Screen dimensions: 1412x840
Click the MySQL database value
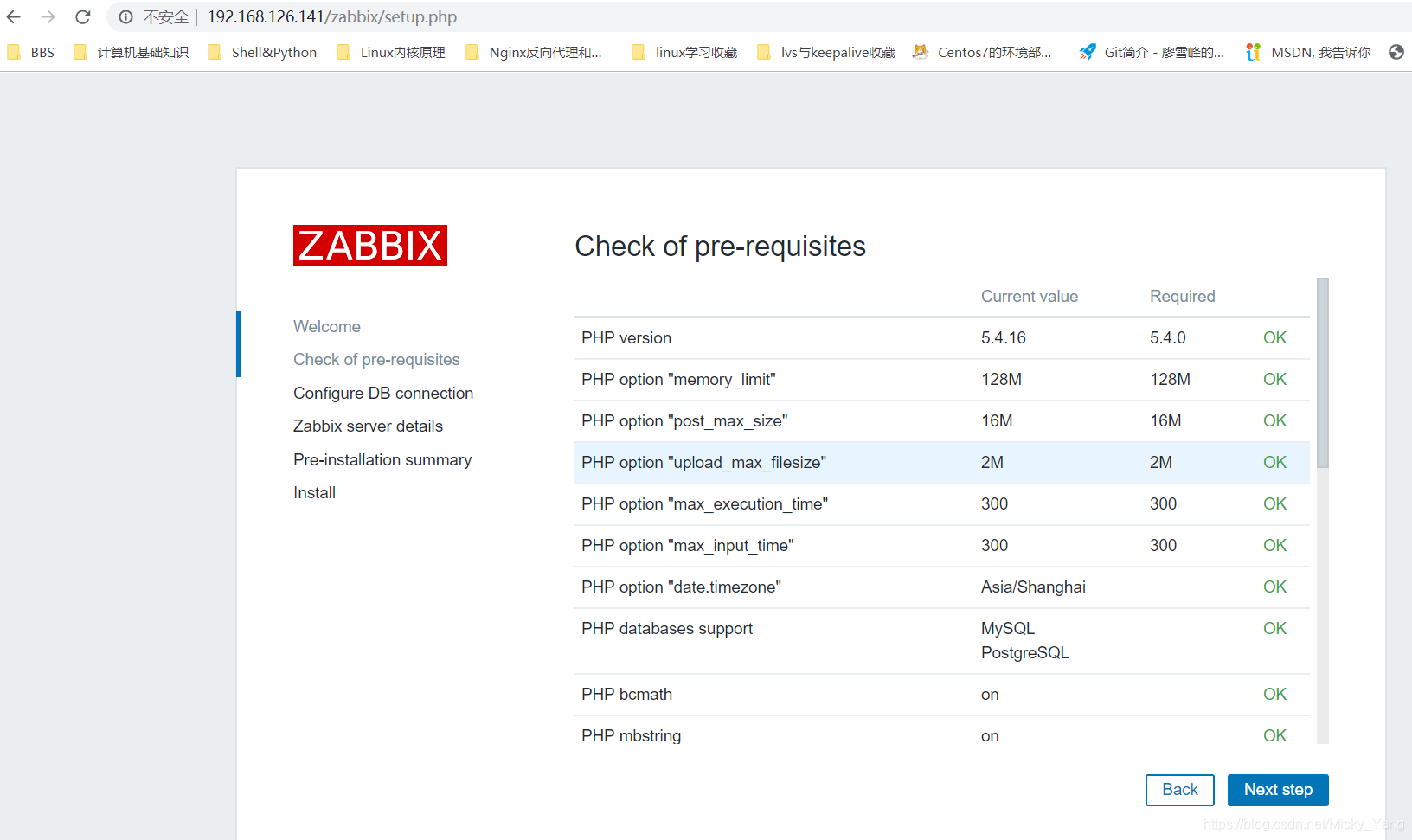(1008, 629)
